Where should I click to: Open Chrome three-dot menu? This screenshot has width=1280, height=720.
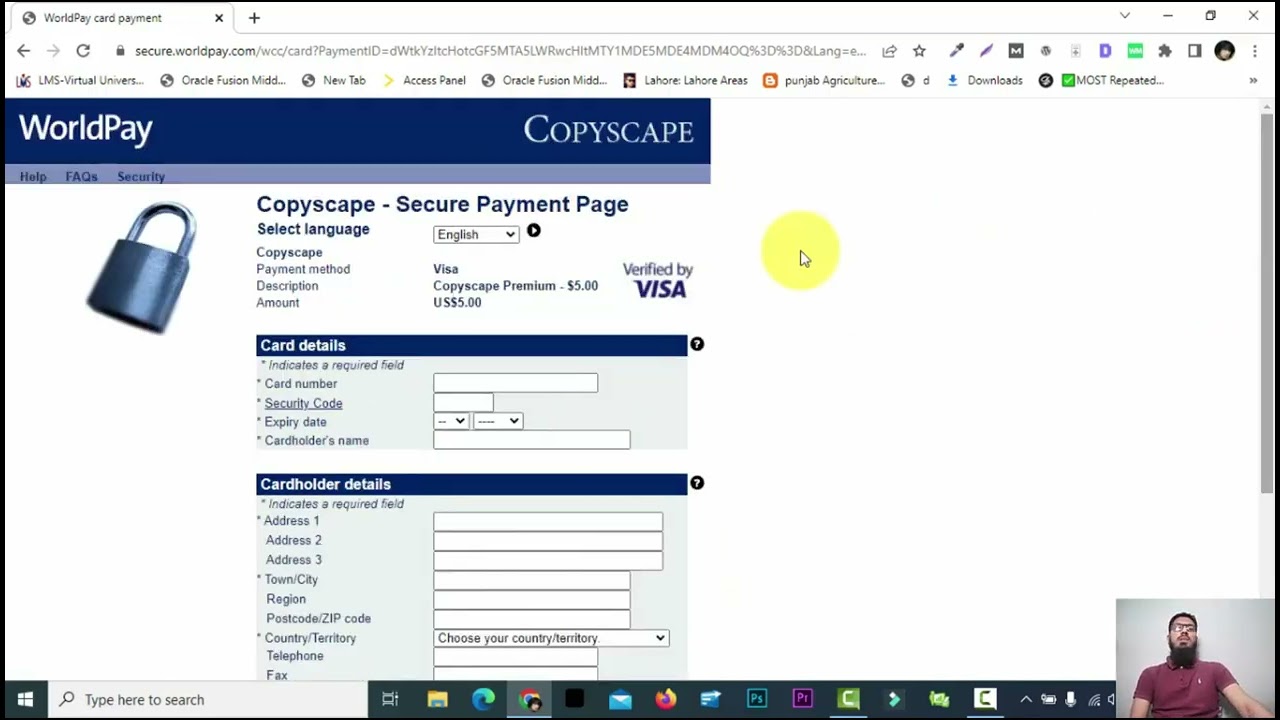click(1255, 51)
